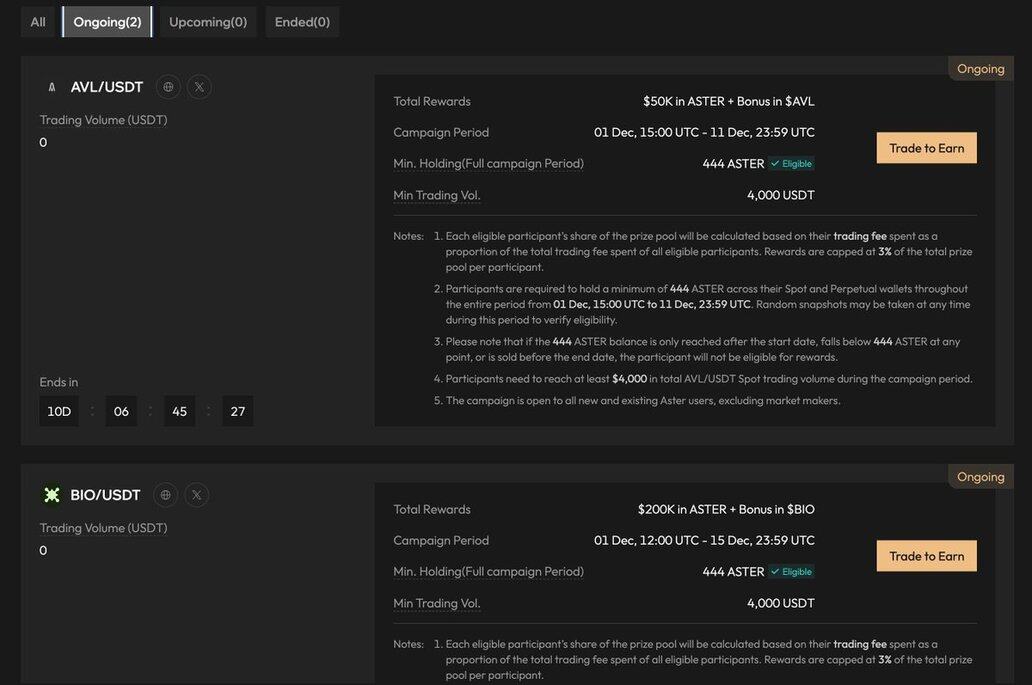Switch to the All tab
The image size is (1032, 685).
pos(38,22)
